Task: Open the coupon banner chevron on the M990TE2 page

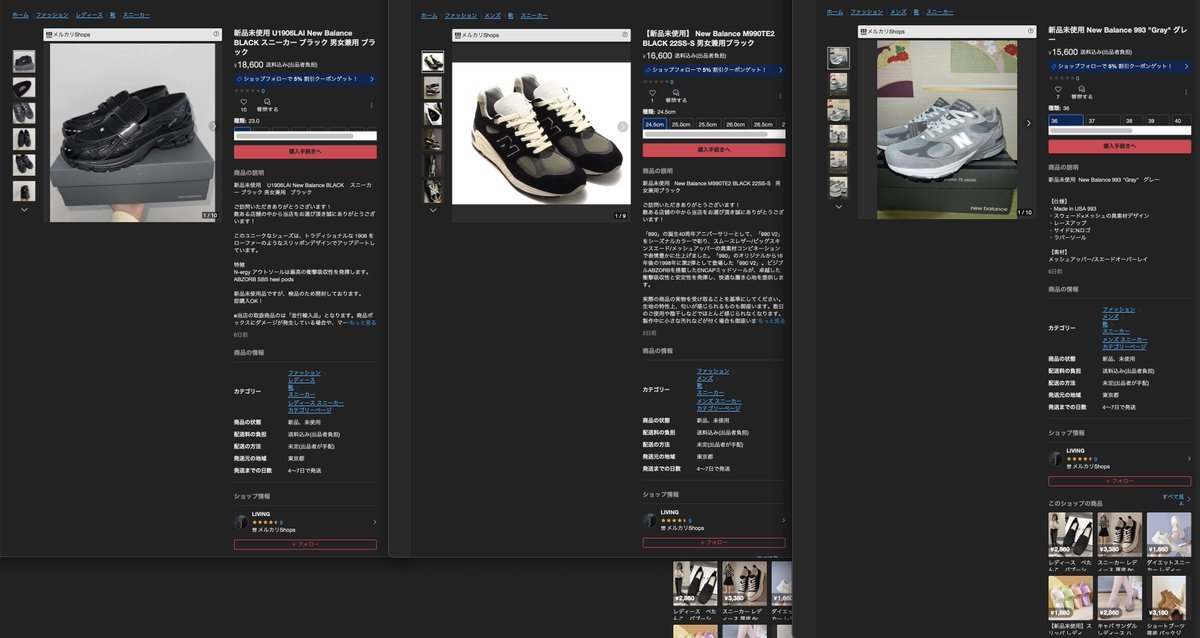Action: pos(780,70)
